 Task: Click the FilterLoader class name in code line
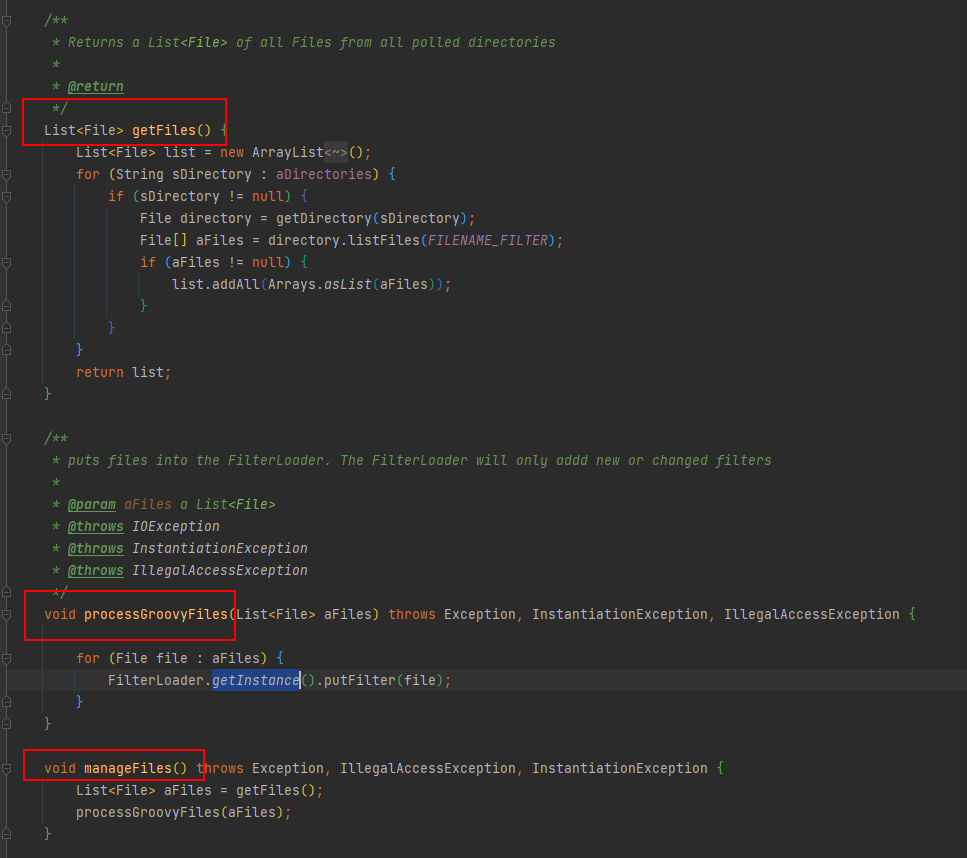(156, 680)
